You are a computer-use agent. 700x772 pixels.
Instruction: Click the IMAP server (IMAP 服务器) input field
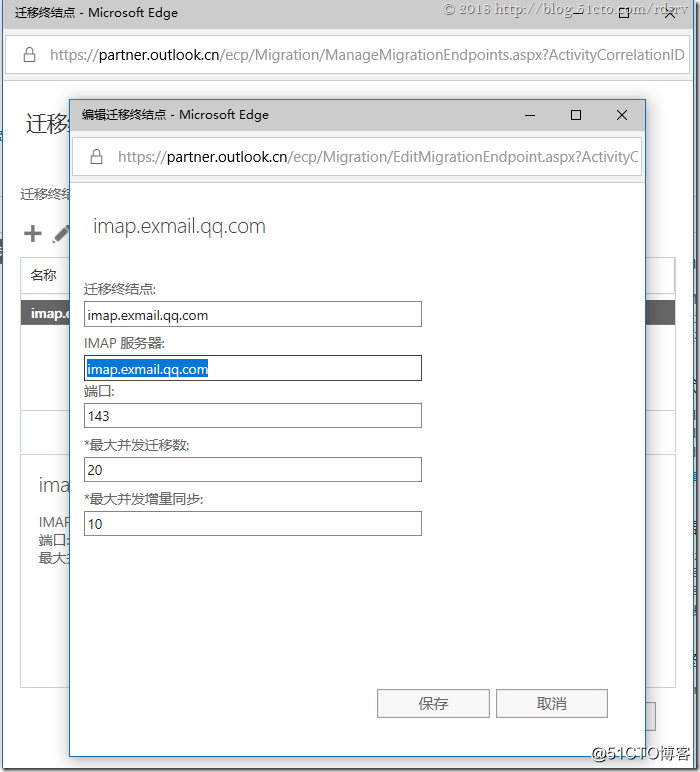[x=253, y=368]
